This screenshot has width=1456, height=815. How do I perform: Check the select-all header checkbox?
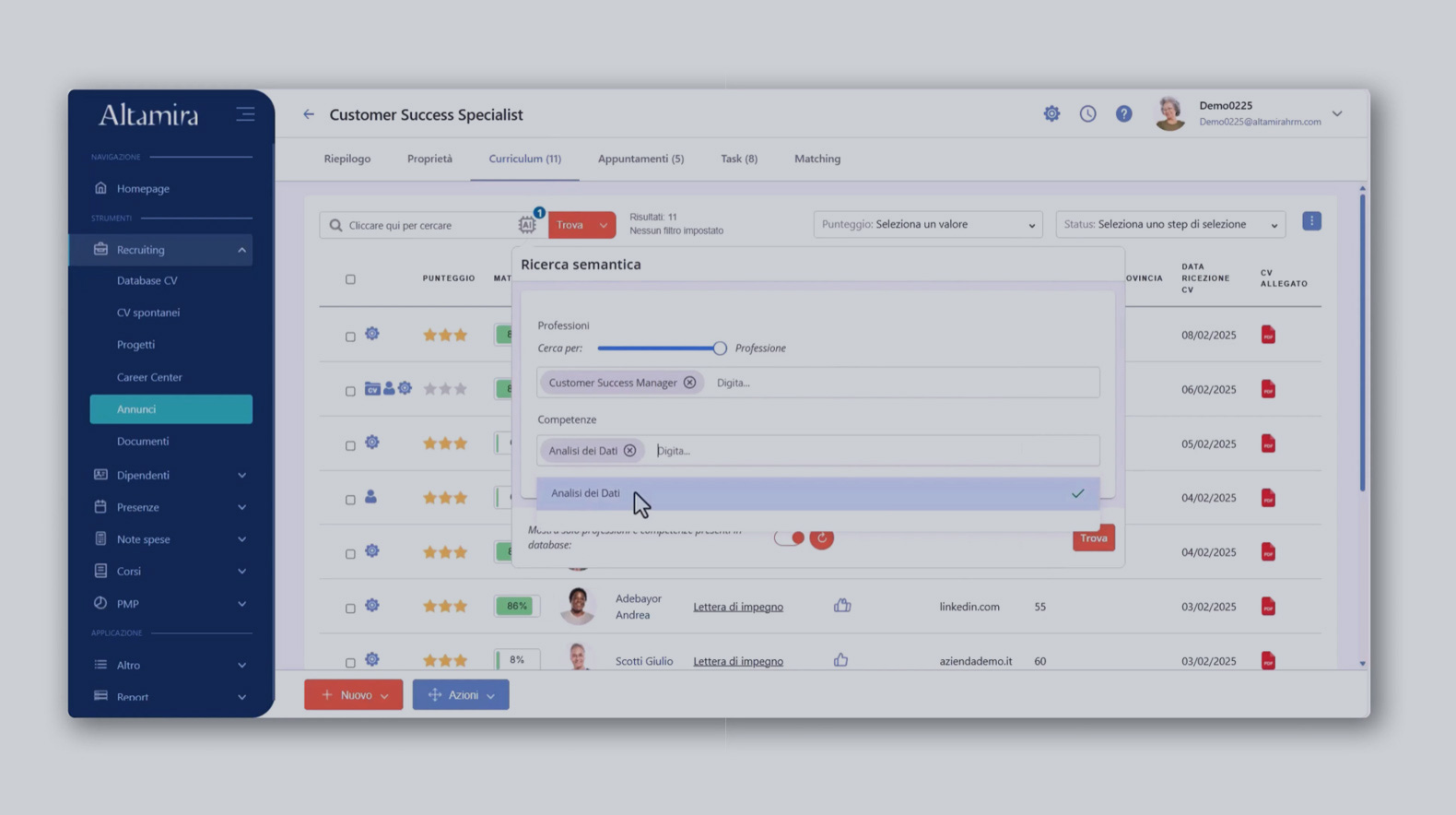(350, 279)
